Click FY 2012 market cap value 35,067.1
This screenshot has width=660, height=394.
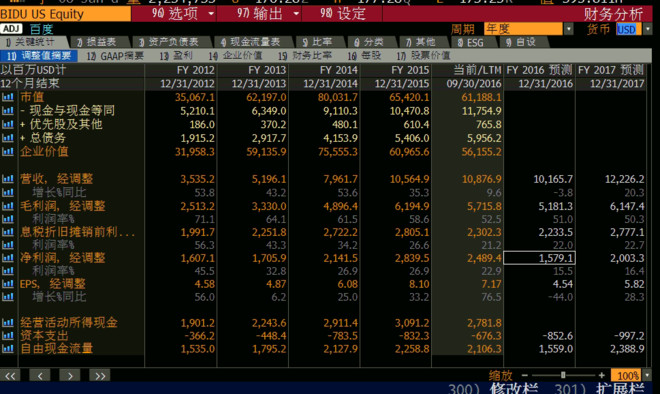click(195, 97)
